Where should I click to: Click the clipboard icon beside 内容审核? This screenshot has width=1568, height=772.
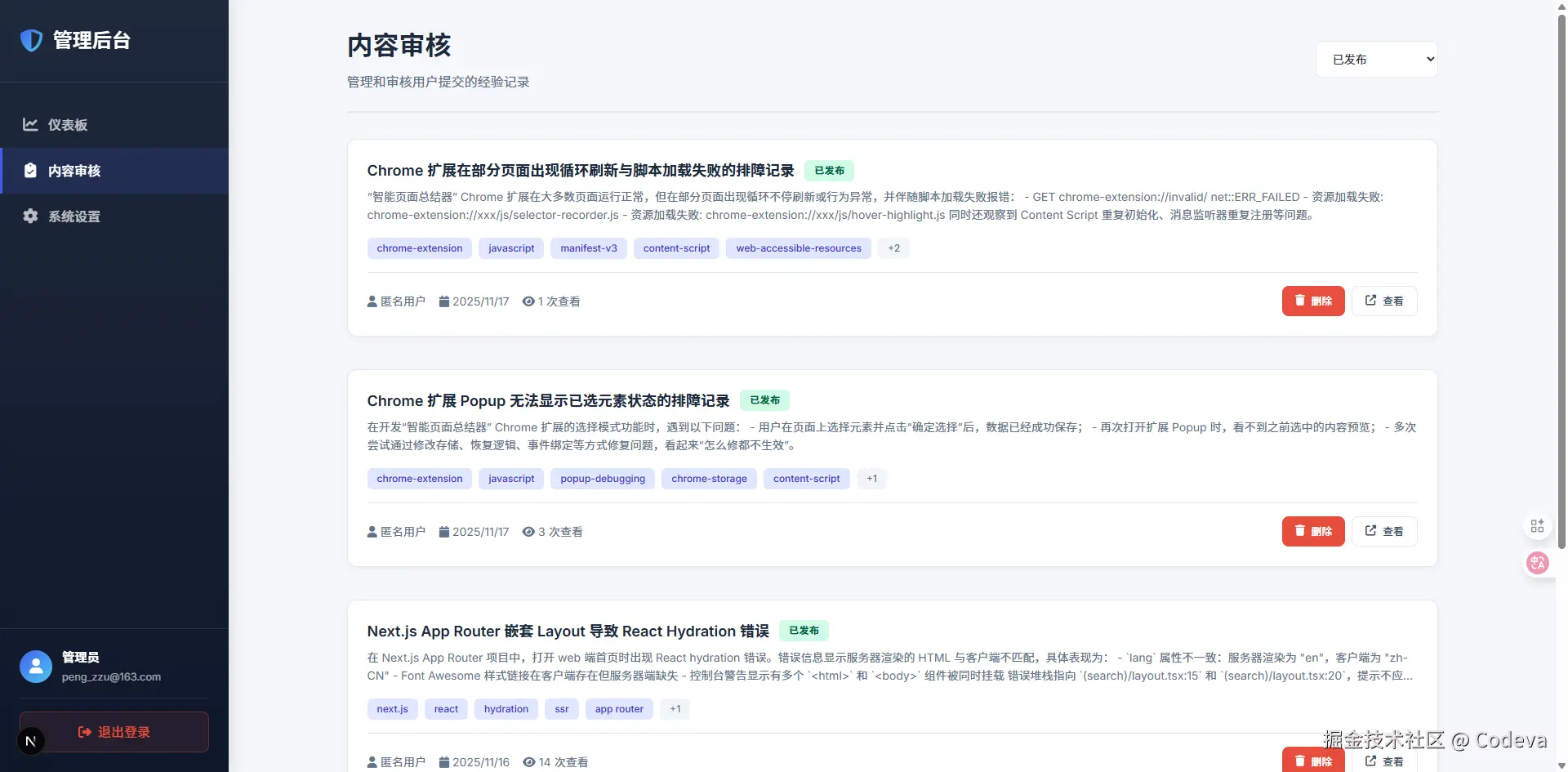[x=30, y=171]
